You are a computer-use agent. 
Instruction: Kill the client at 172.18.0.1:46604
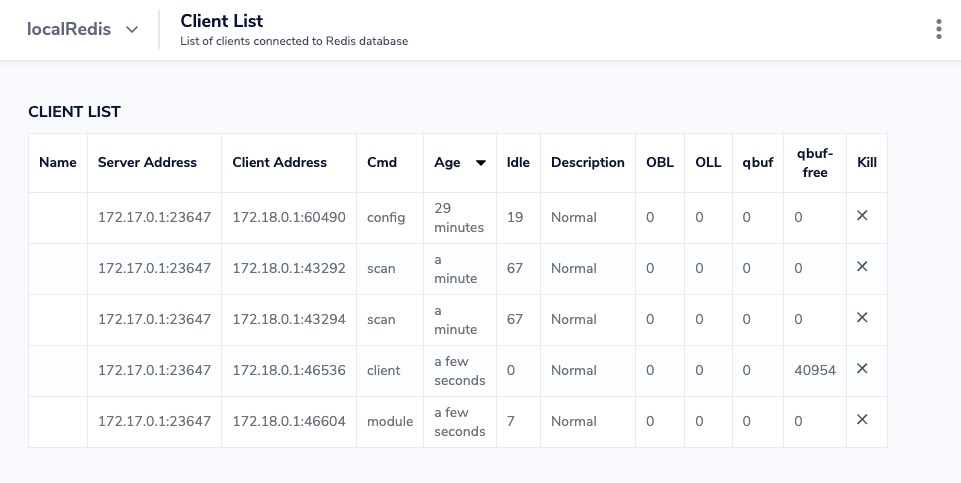862,419
